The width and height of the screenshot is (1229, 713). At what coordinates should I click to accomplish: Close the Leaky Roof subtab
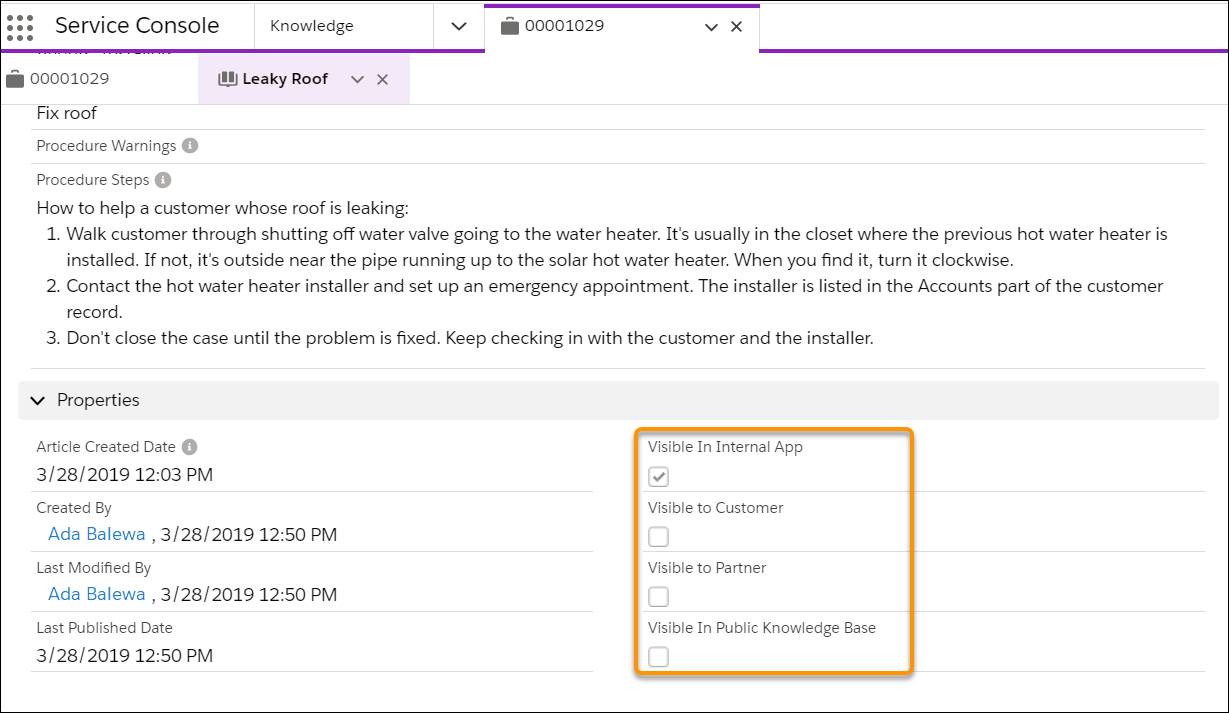pyautogui.click(x=382, y=80)
